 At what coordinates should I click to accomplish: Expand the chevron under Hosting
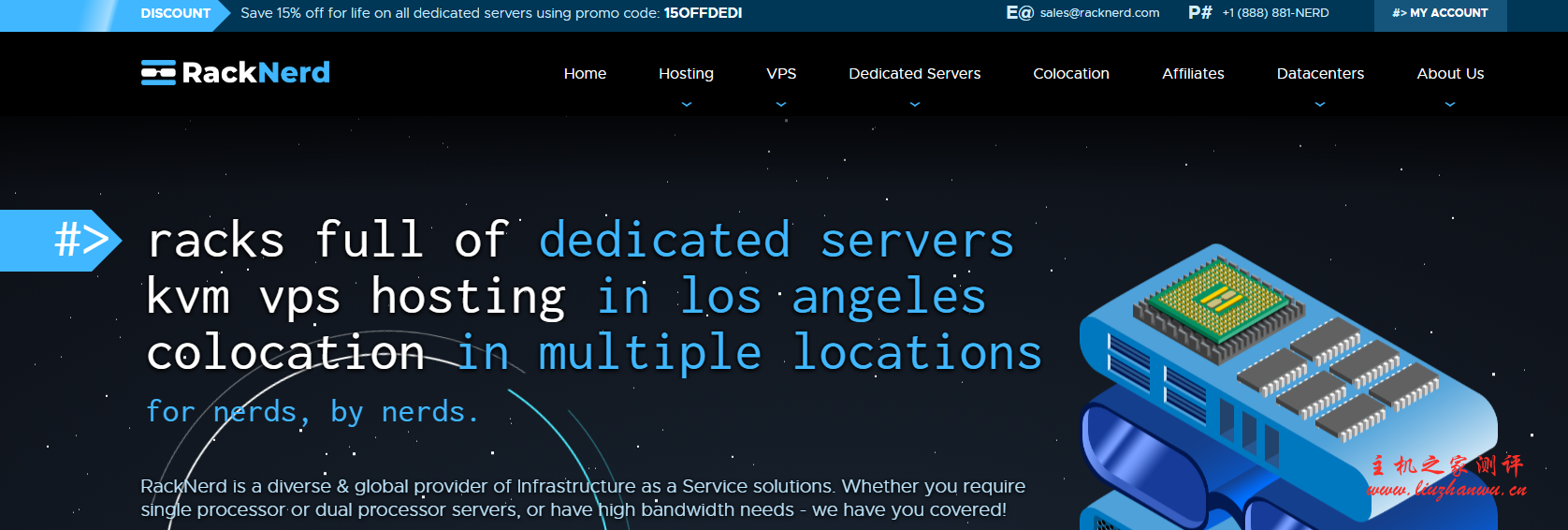[686, 105]
